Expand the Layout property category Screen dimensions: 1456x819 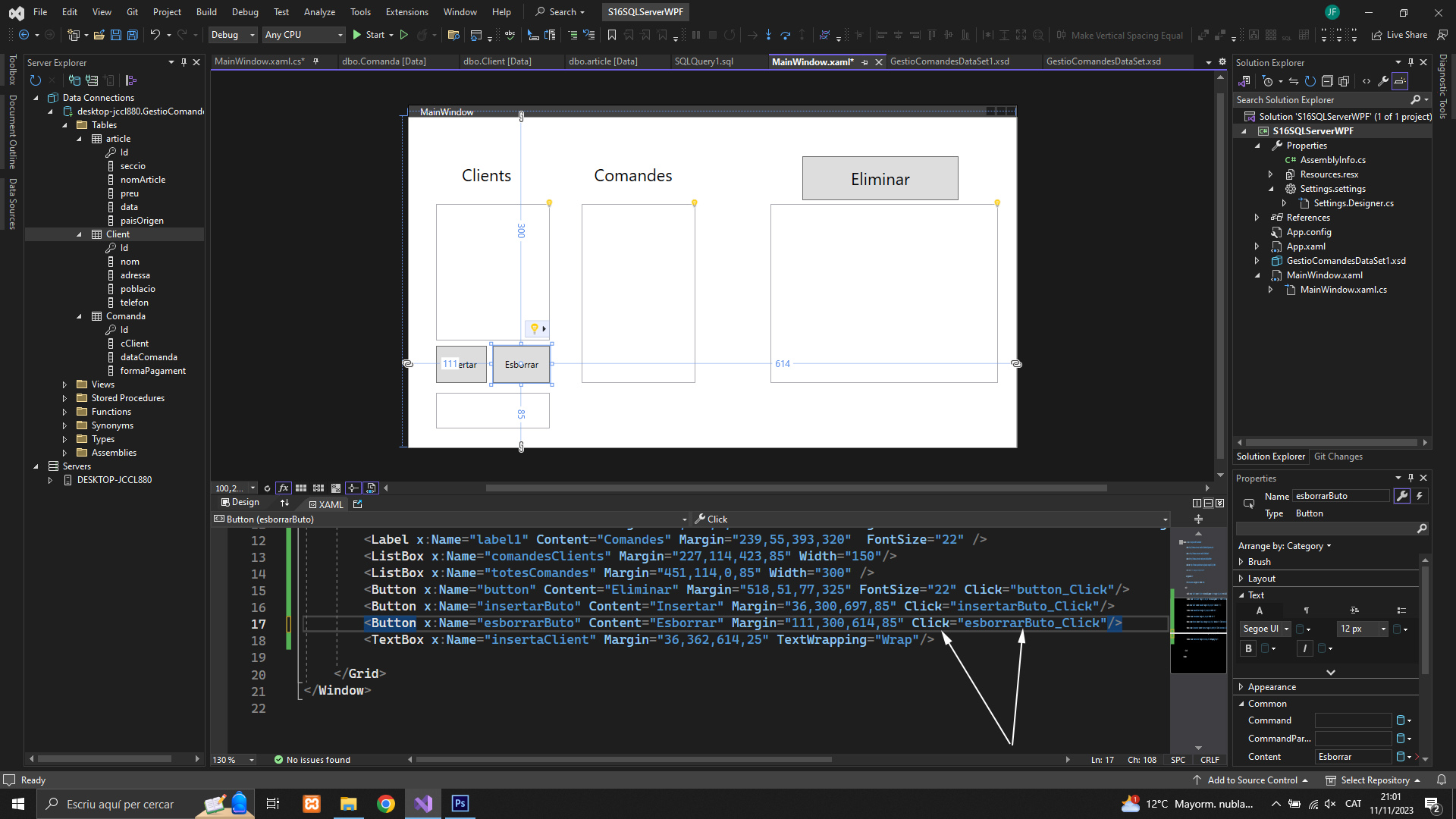(1241, 579)
